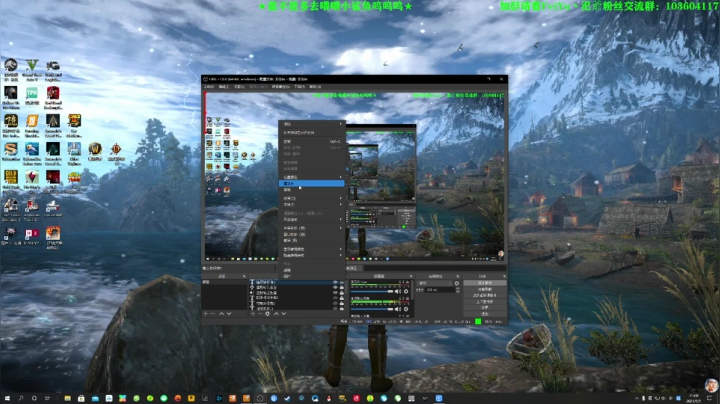This screenshot has width=720, height=404.
Task: Expand the Set Color submenu entry
Action: pyautogui.click(x=311, y=177)
